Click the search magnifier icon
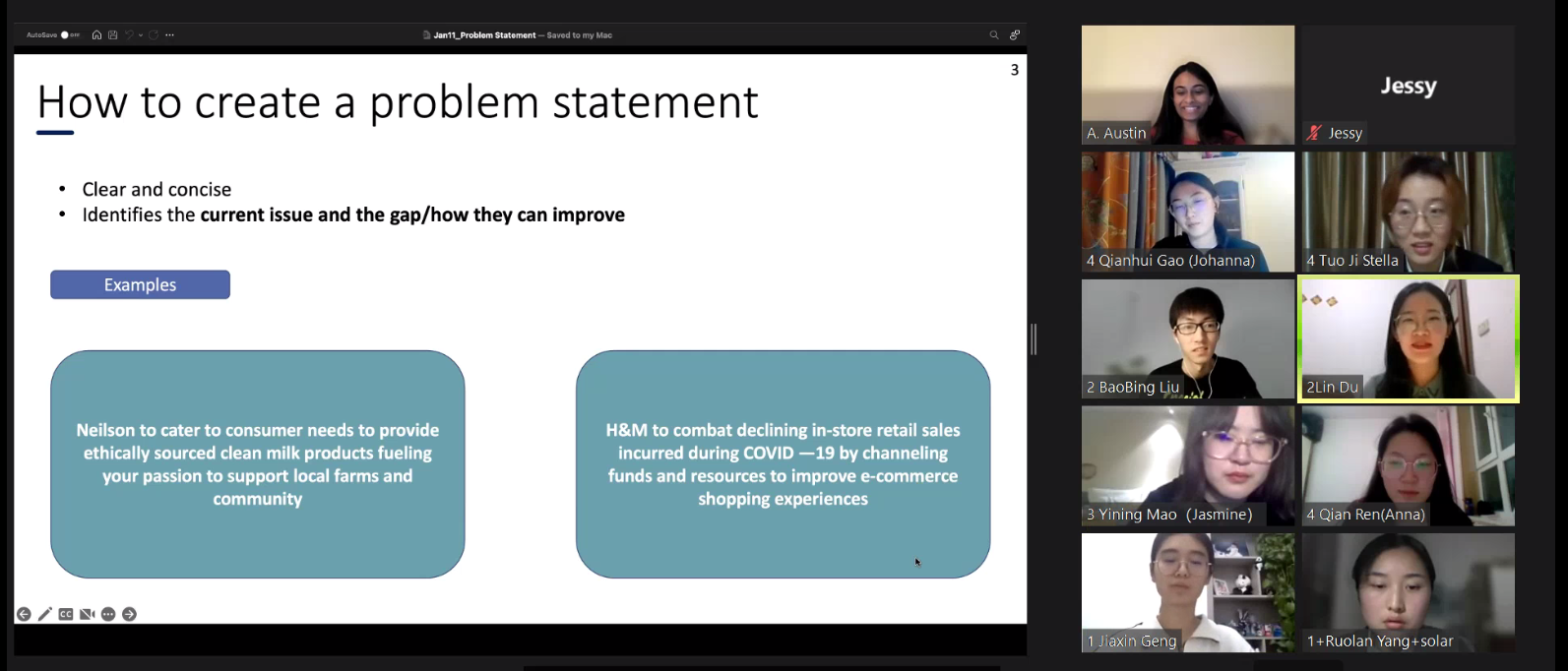The height and width of the screenshot is (671, 1568). point(994,35)
